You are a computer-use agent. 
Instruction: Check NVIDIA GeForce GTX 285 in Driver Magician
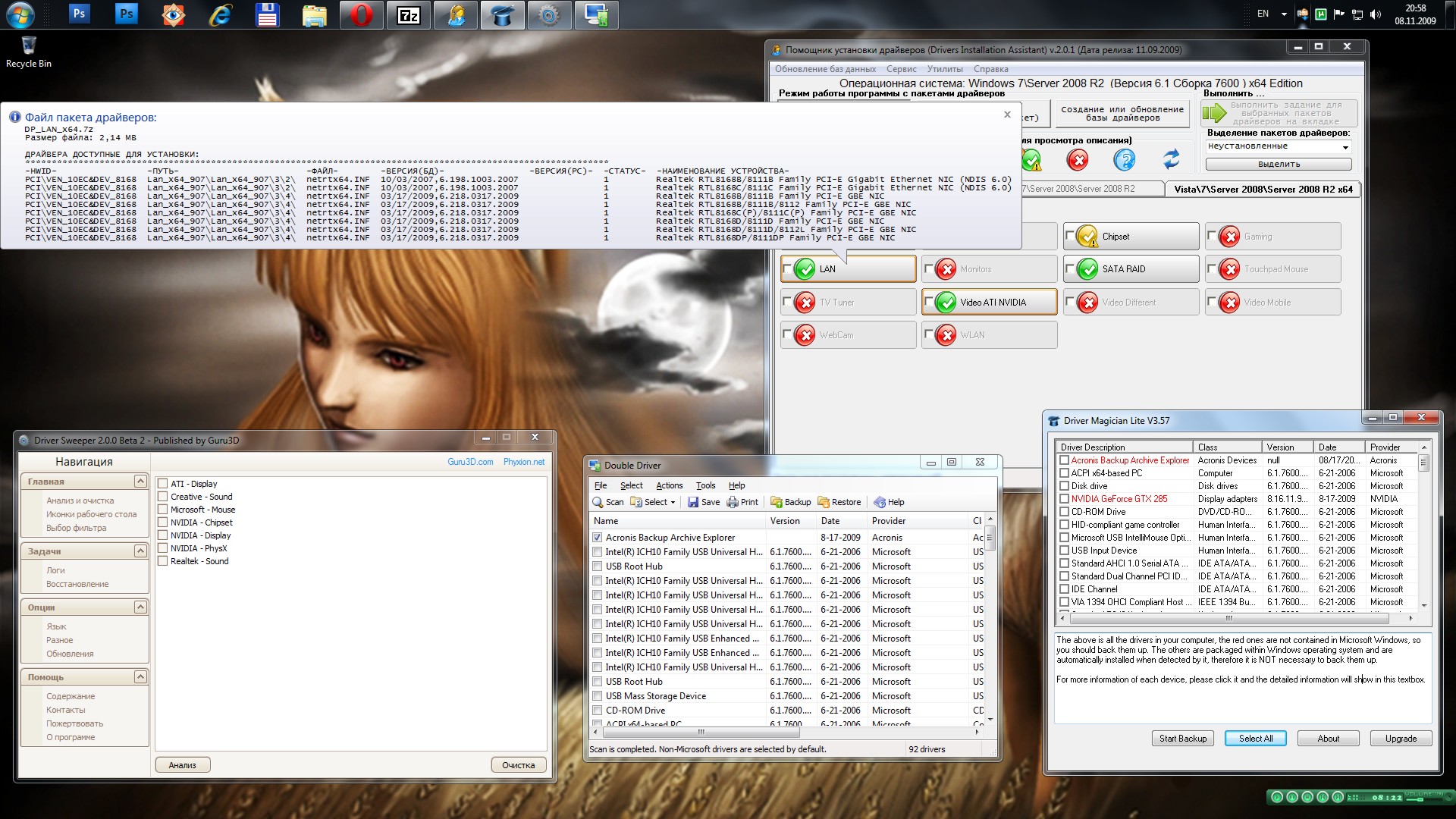pyautogui.click(x=1064, y=499)
